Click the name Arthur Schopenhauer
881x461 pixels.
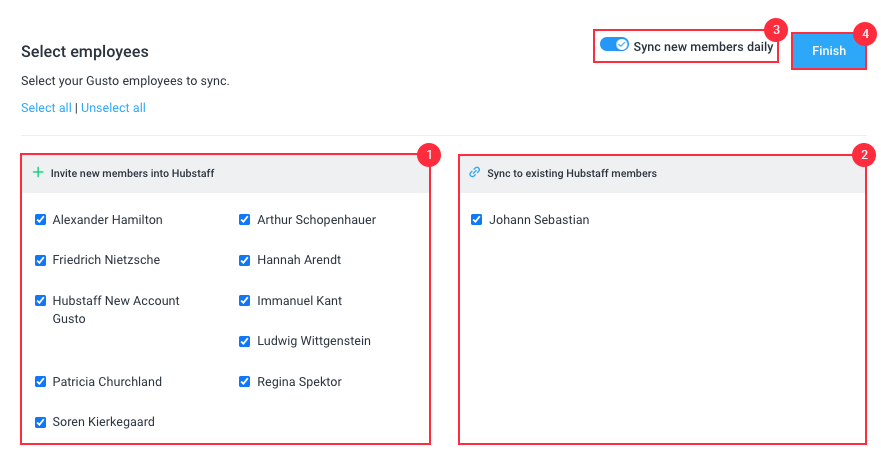click(316, 220)
